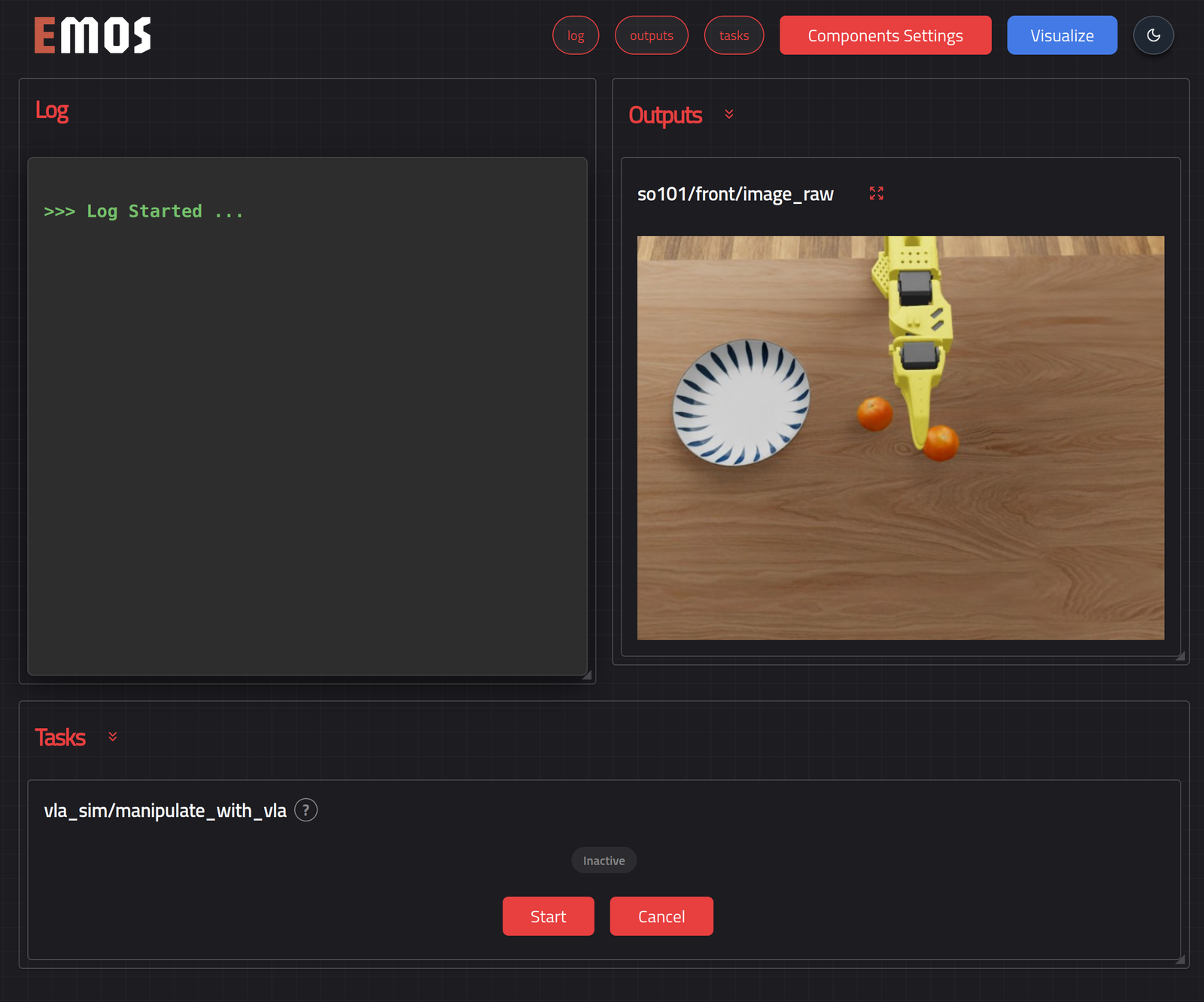Toggle dark mode with the moon icon
The width and height of the screenshot is (1204, 1002).
coord(1153,35)
